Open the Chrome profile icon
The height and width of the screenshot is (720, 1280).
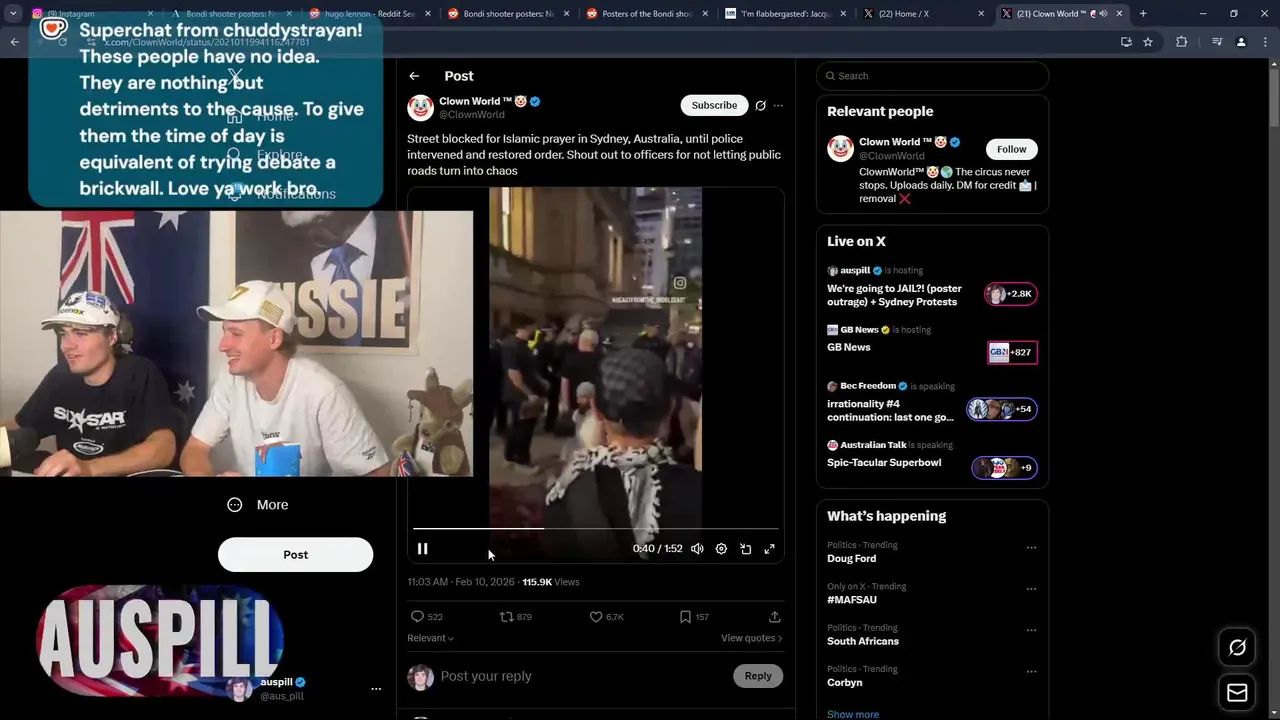point(1241,42)
